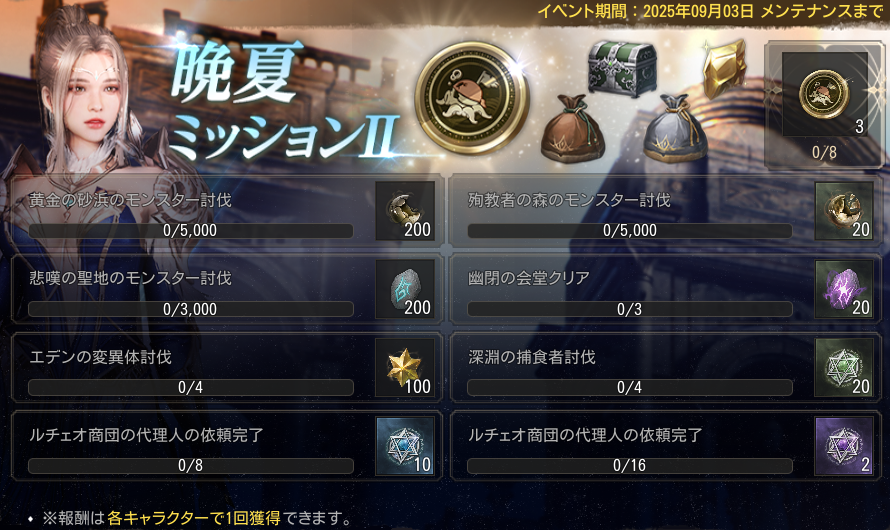Click the 黄金の砂浜のモンスター討伐 progress bar

(191, 230)
